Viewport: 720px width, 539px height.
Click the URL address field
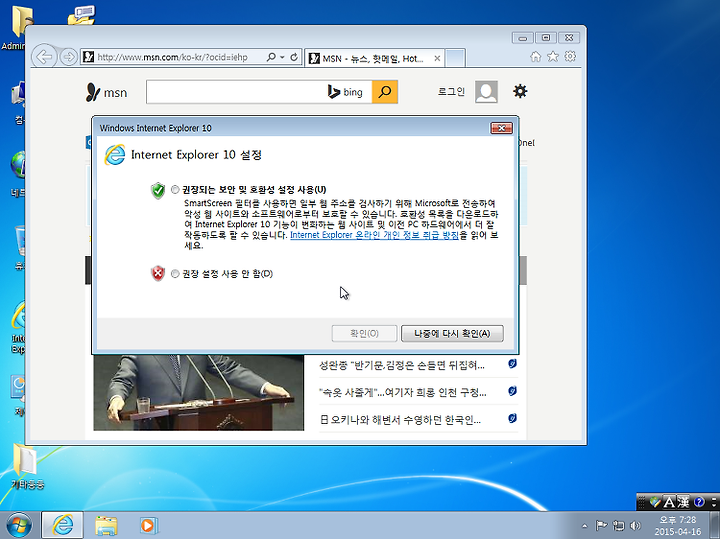tap(173, 57)
